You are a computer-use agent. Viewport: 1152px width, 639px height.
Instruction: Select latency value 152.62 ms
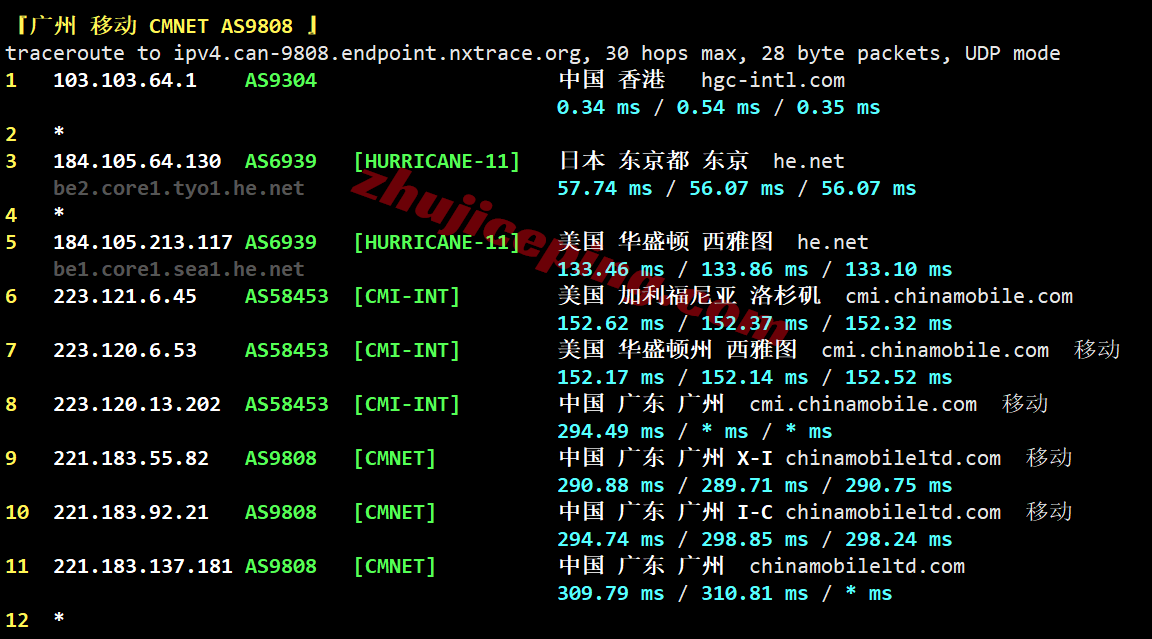tap(610, 323)
